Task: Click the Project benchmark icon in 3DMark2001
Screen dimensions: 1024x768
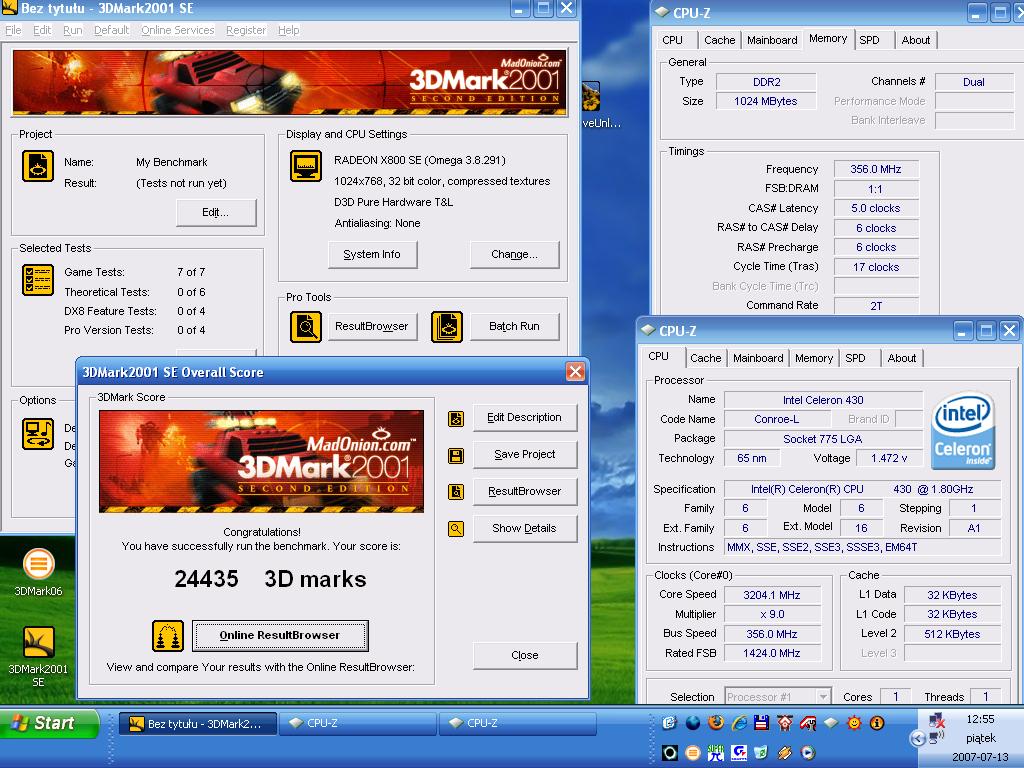Action: click(38, 166)
